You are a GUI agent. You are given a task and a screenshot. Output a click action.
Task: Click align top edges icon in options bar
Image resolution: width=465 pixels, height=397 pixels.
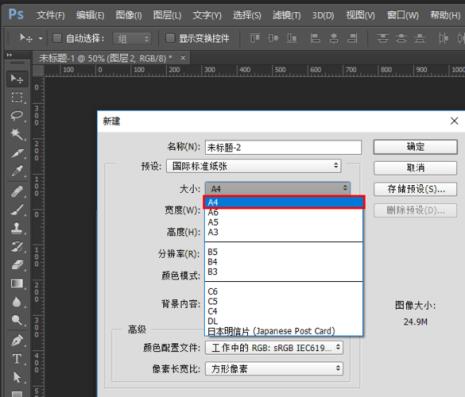255,38
